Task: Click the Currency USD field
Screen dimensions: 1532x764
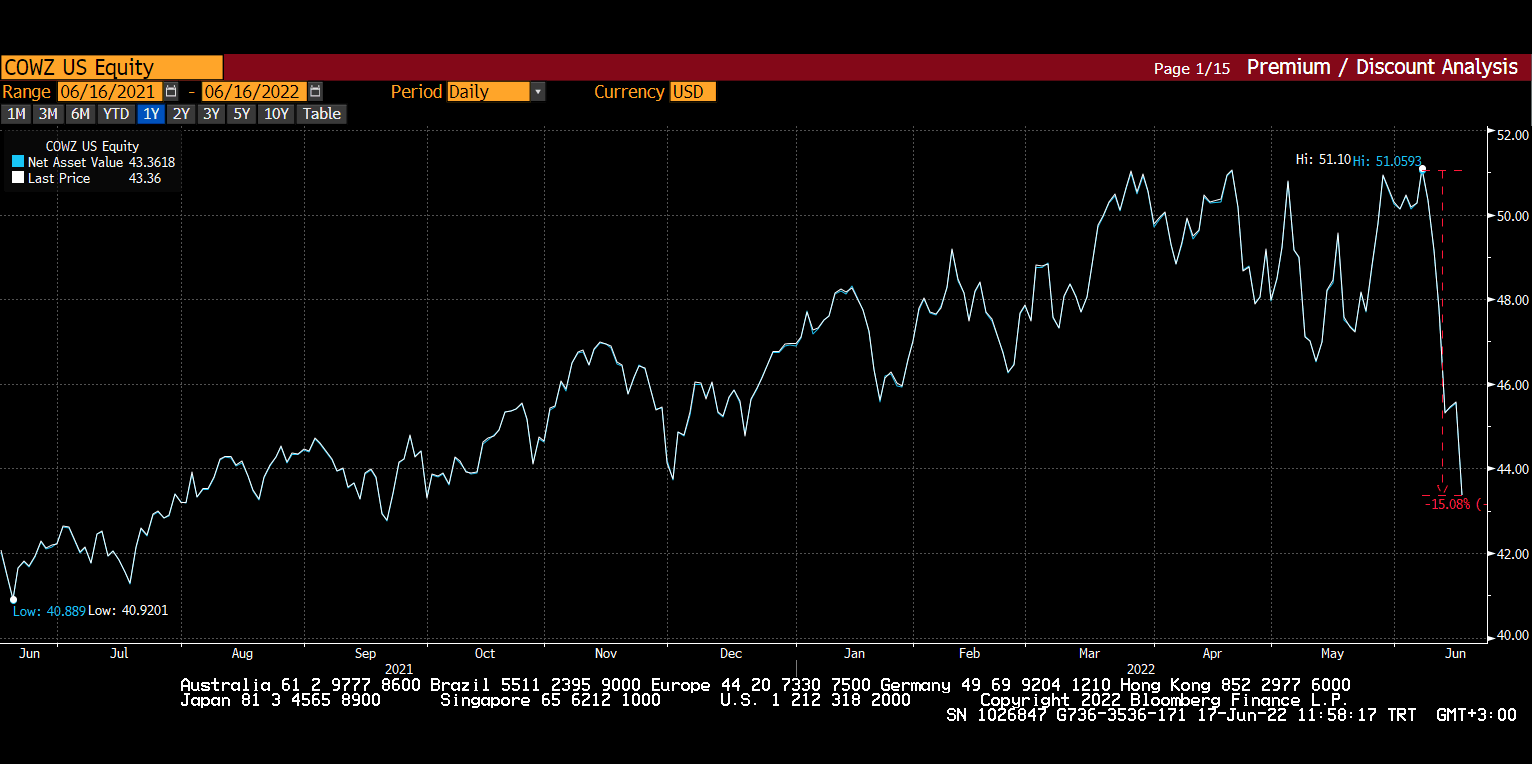Action: 693,92
